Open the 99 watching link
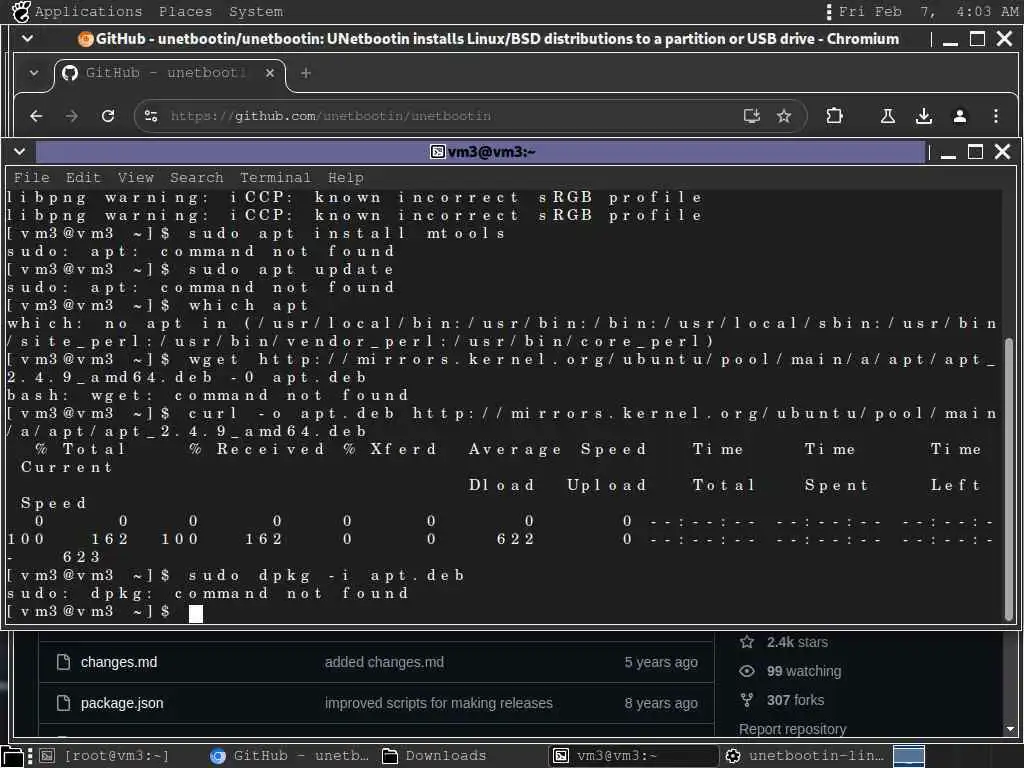The width and height of the screenshot is (1024, 768). click(804, 671)
